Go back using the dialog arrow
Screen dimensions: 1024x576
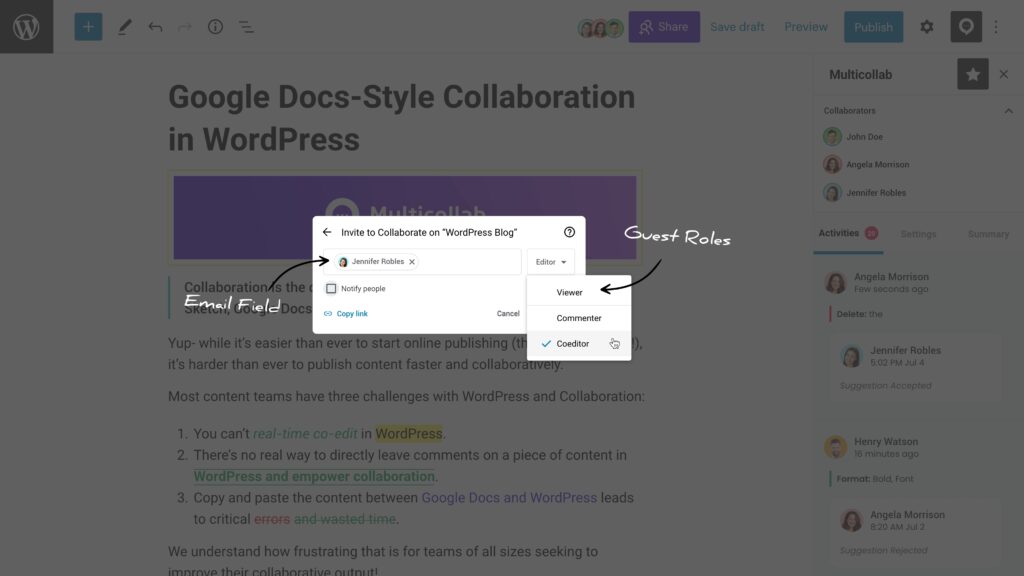pyautogui.click(x=327, y=232)
